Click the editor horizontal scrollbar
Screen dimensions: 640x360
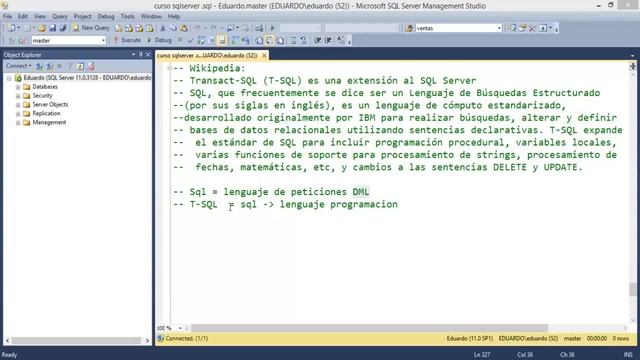(x=369, y=328)
